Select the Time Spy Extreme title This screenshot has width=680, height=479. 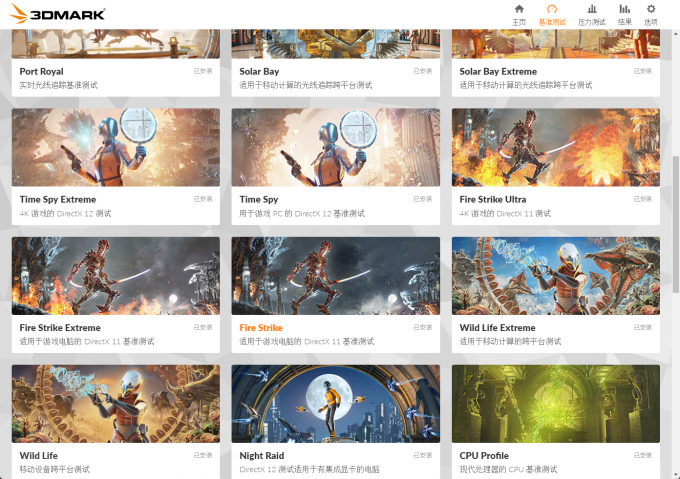tap(58, 199)
